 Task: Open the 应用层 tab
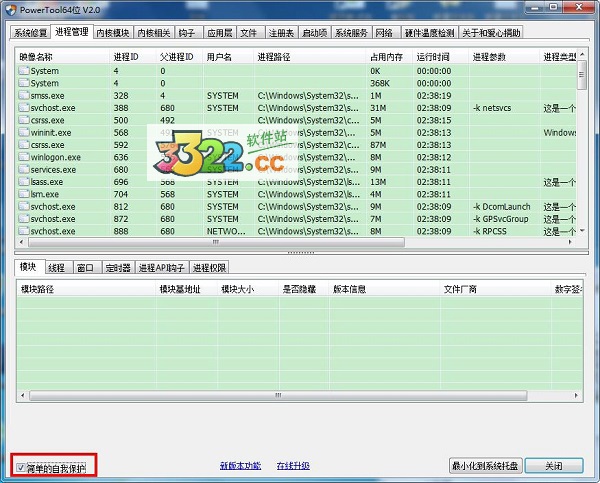click(220, 33)
